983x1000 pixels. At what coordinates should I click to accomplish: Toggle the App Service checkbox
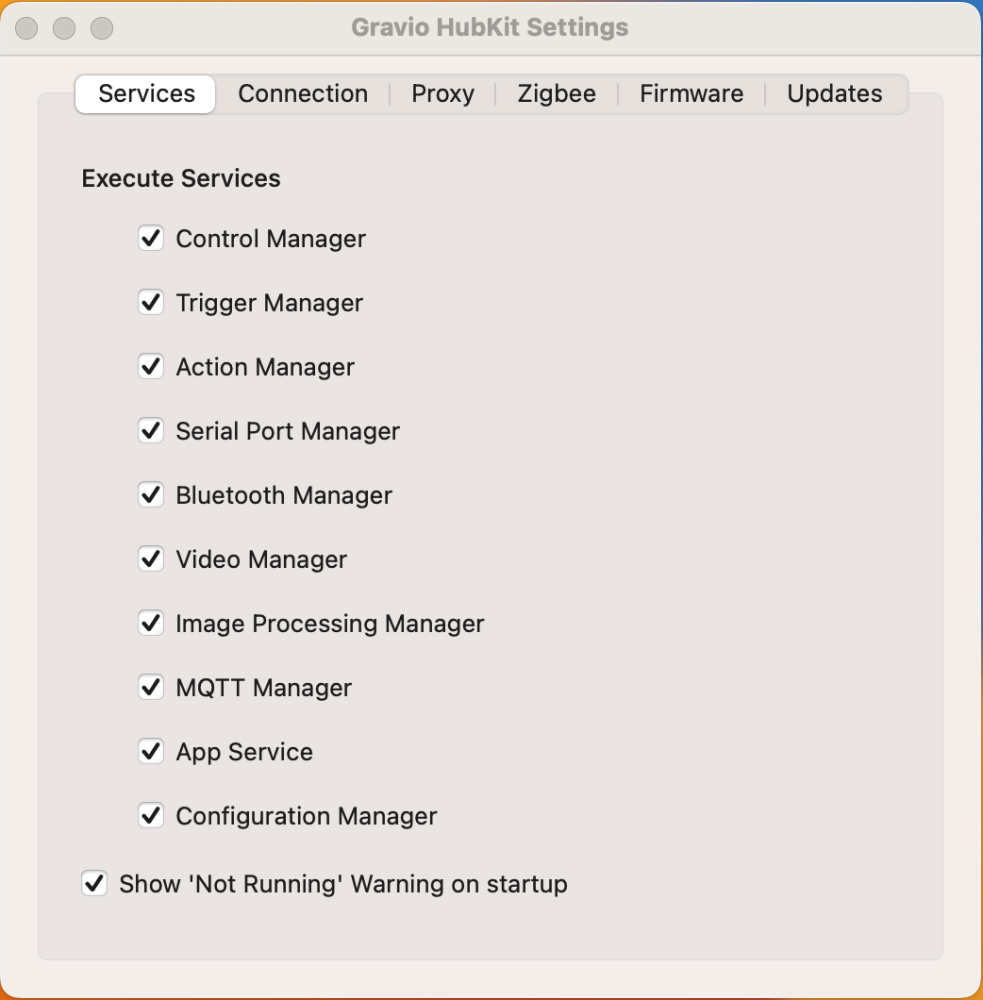[151, 751]
